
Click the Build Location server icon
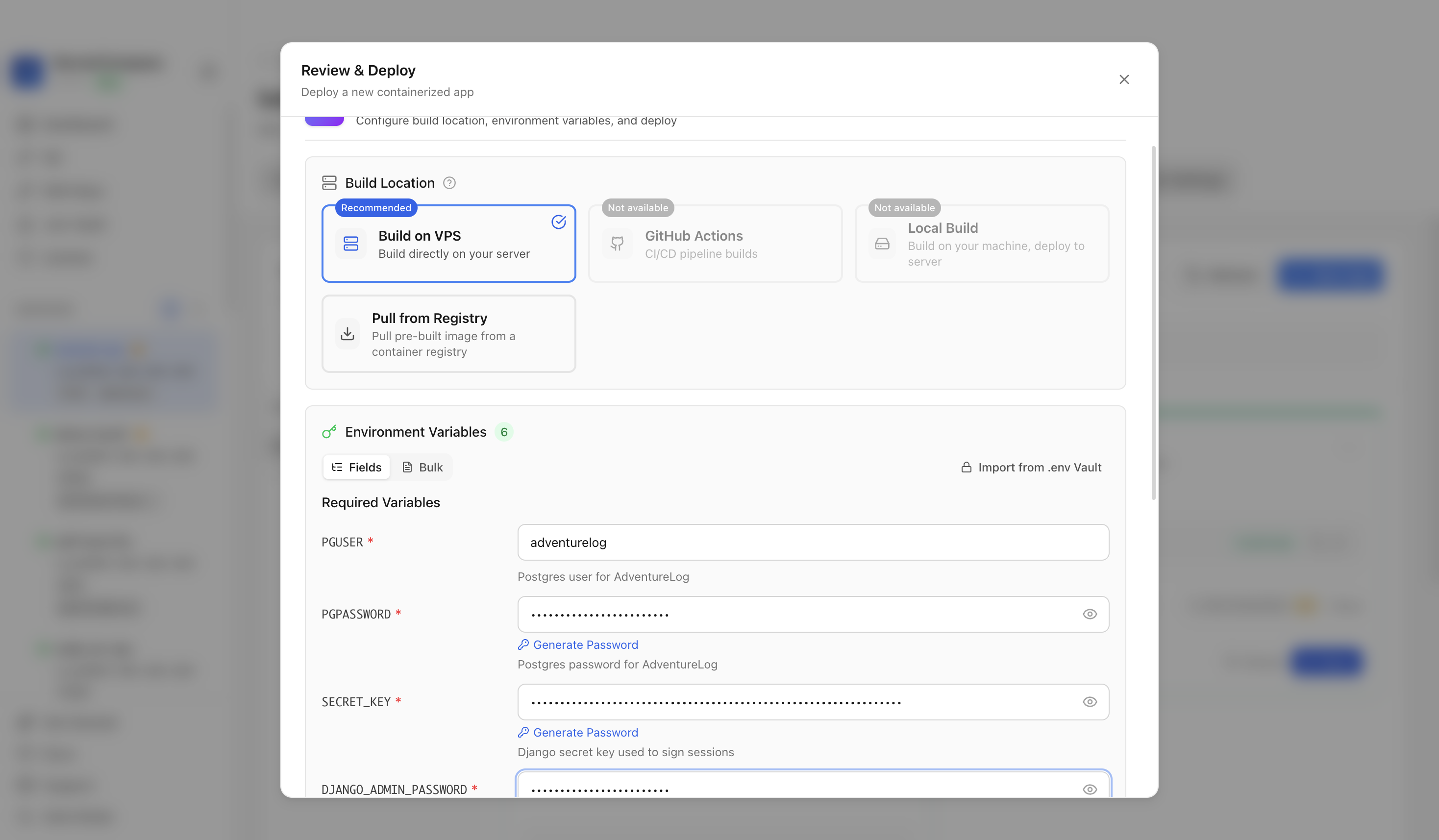329,183
